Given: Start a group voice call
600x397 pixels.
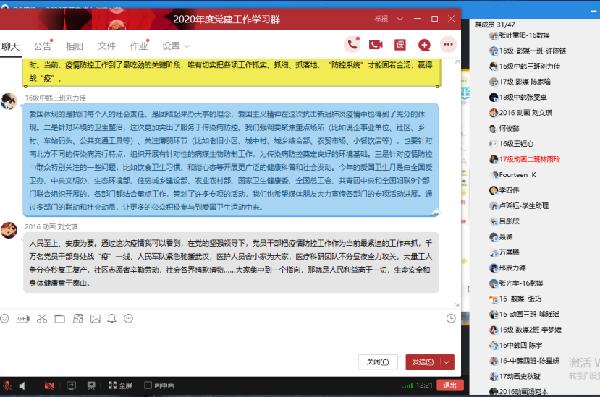Looking at the screenshot, I should (352, 44).
